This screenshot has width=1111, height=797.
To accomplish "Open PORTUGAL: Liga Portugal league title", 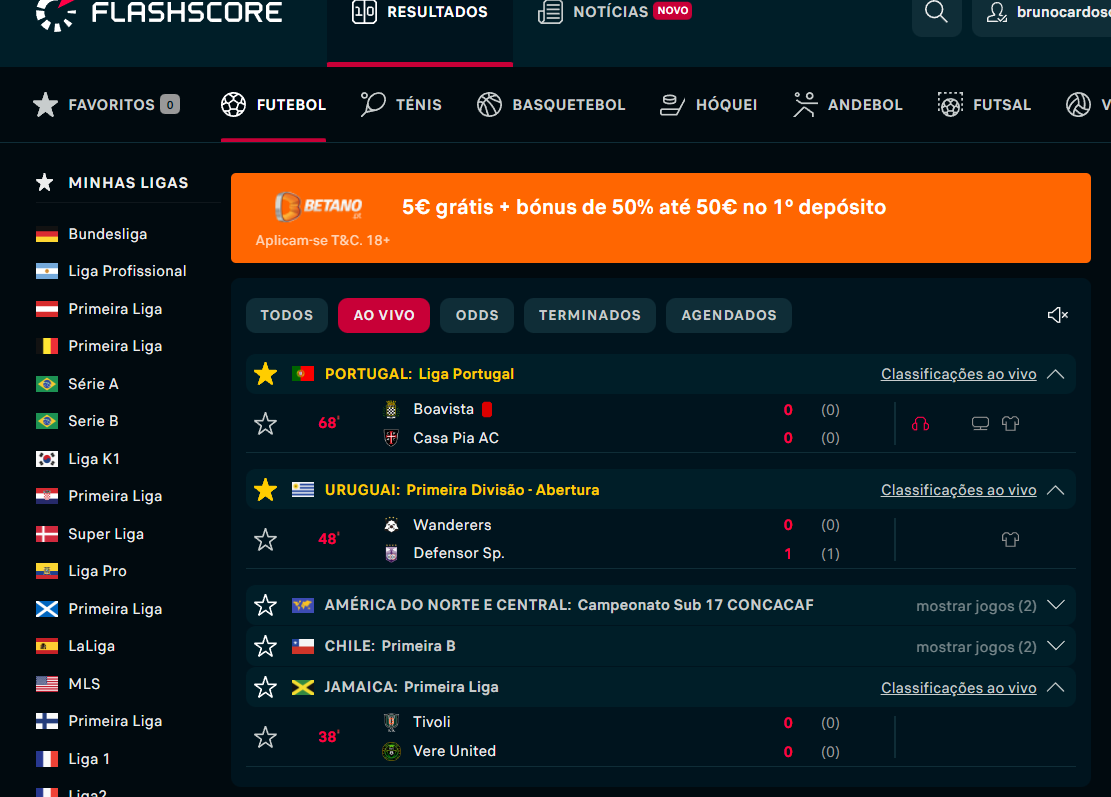I will point(419,374).
